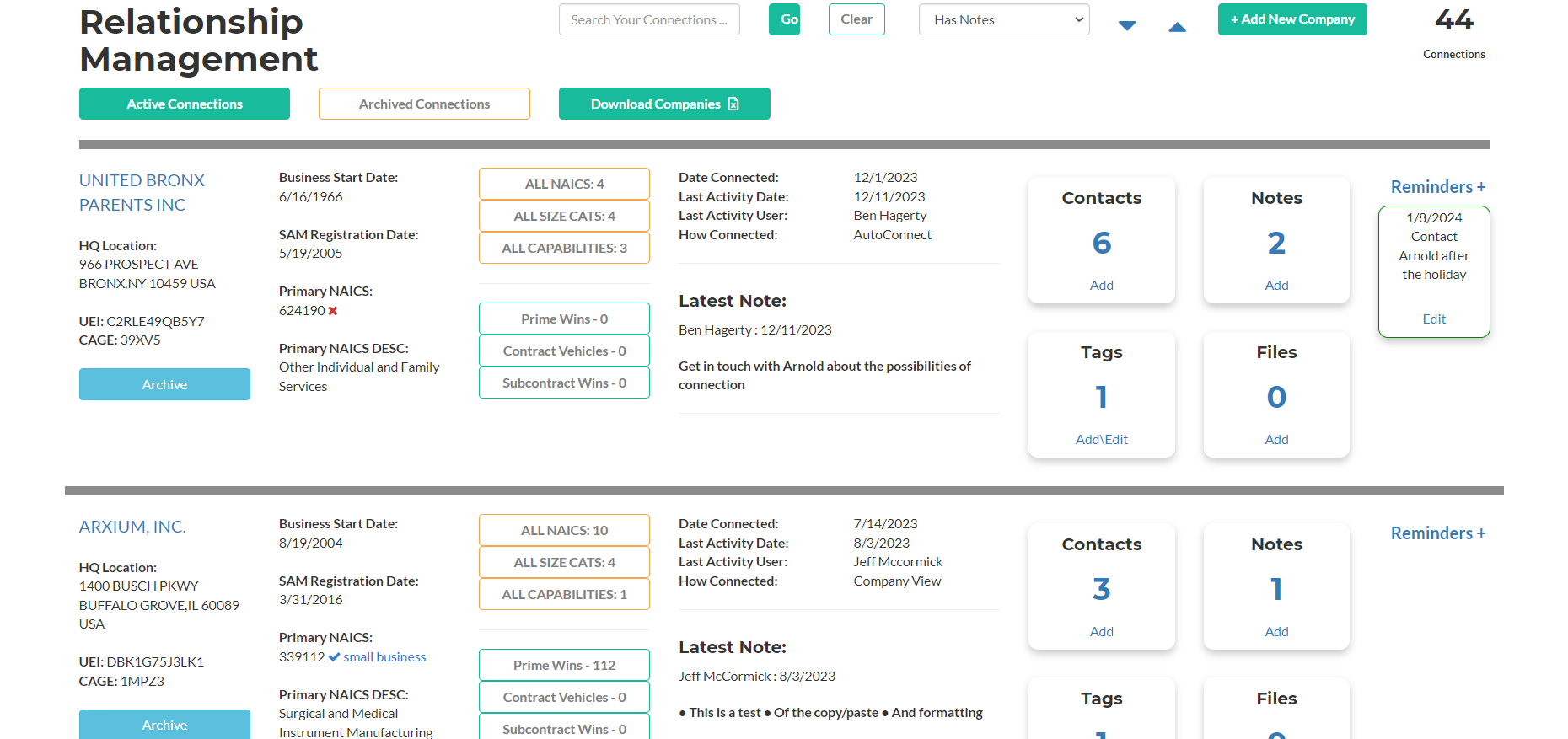Clear the search filter
Image resolution: width=1568 pixels, height=739 pixels.
pos(856,19)
